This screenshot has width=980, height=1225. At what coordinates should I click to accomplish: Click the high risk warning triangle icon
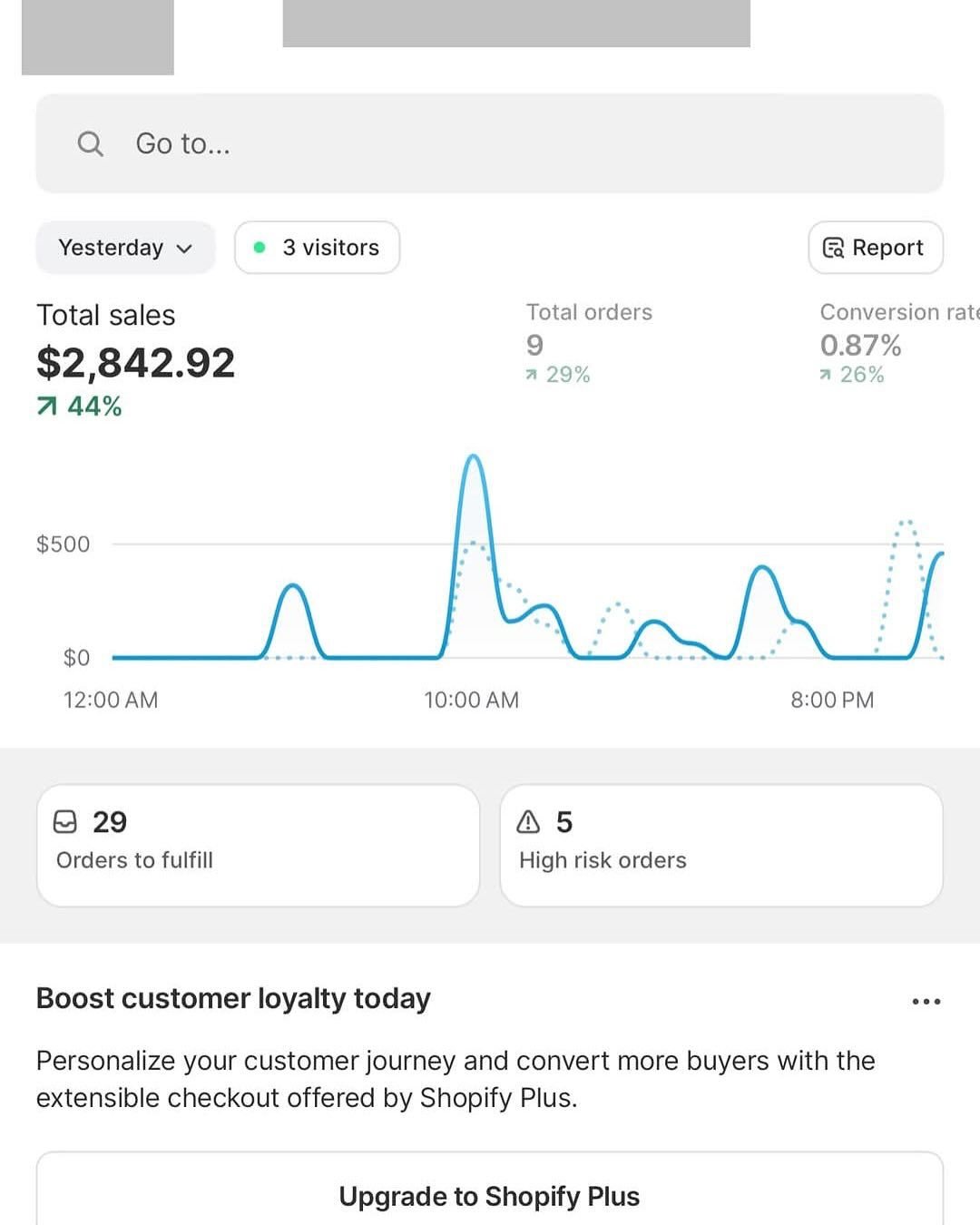[527, 822]
